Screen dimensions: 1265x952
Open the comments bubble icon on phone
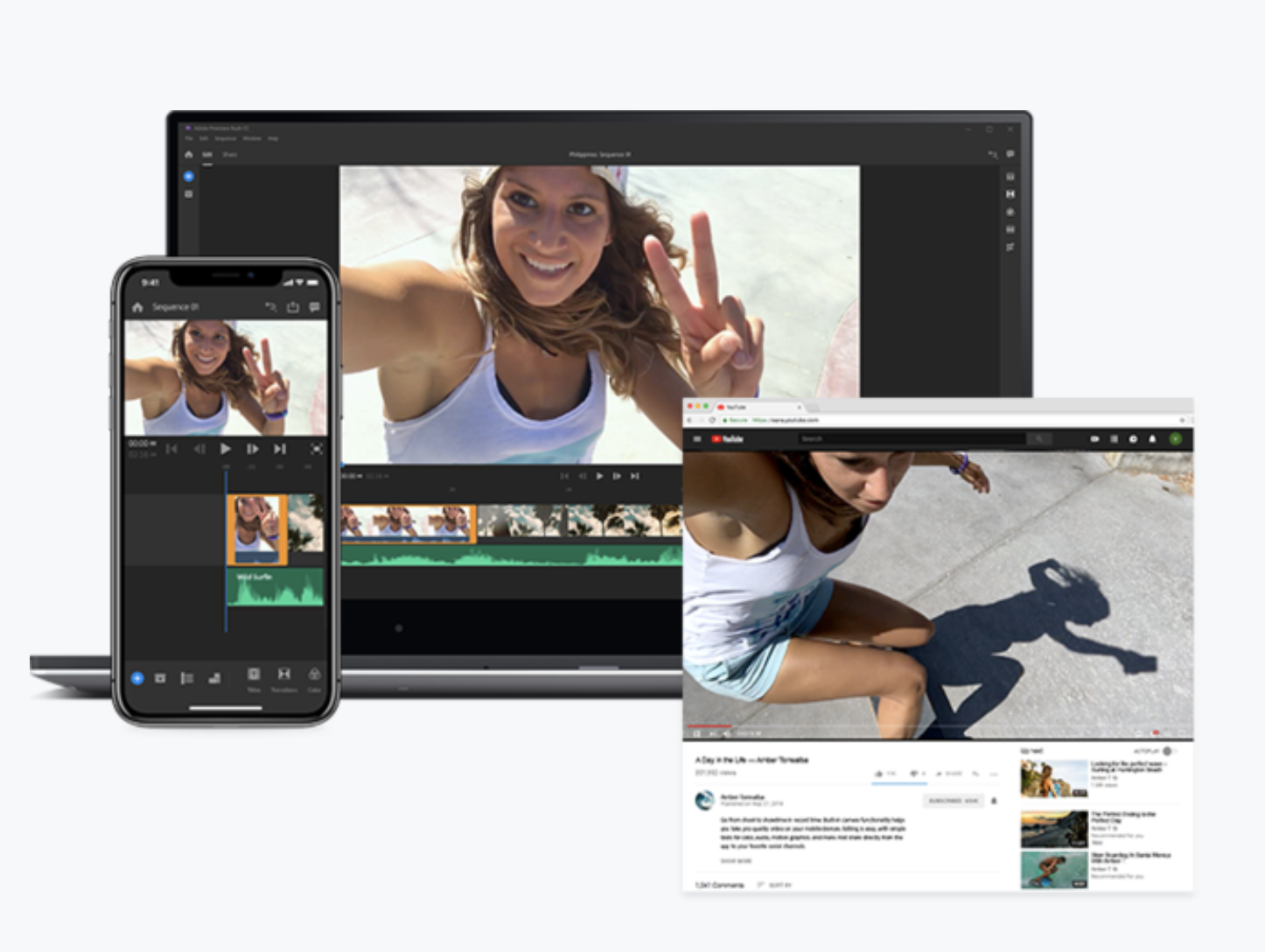314,307
